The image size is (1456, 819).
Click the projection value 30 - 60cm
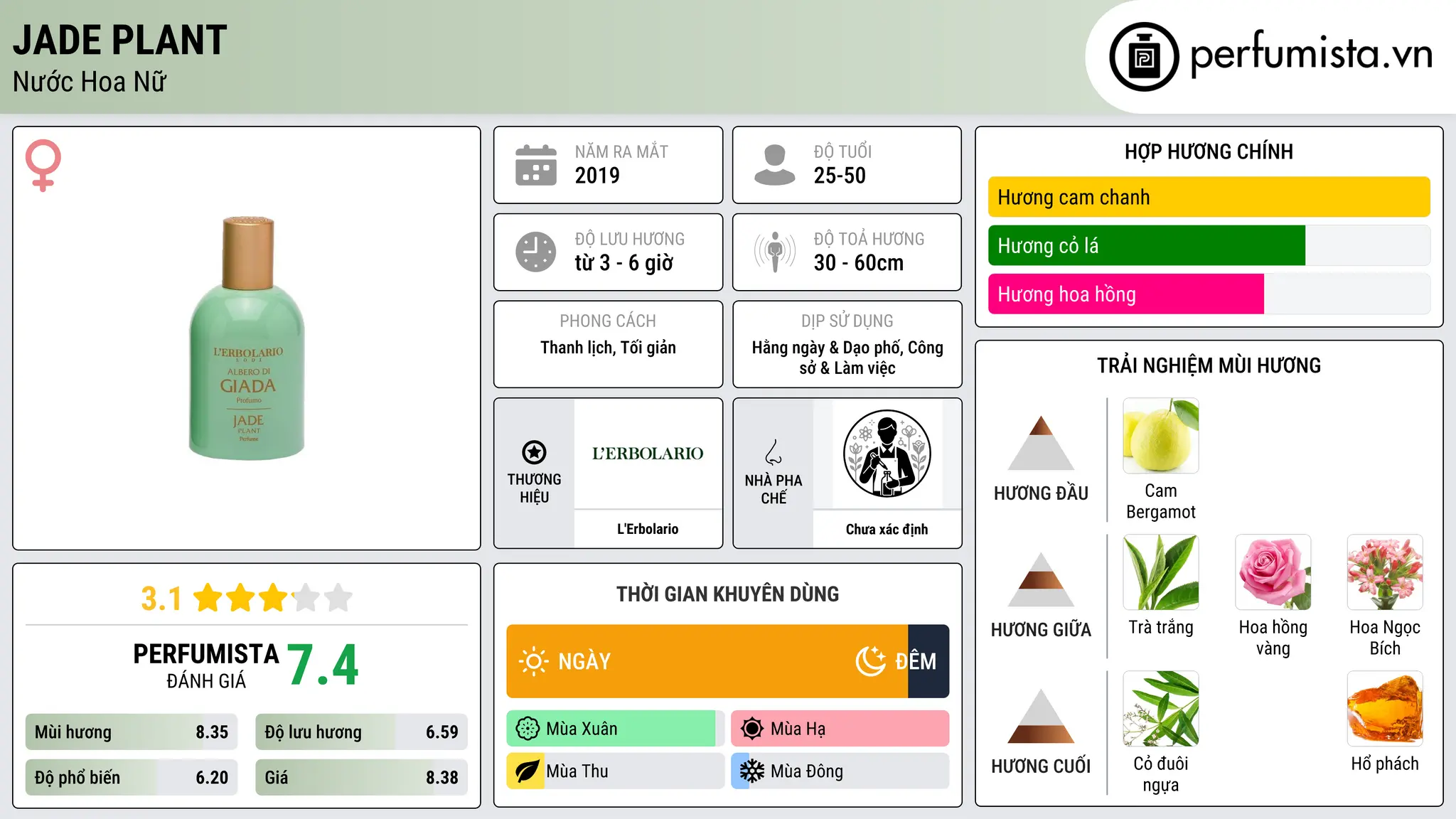pyautogui.click(x=859, y=263)
